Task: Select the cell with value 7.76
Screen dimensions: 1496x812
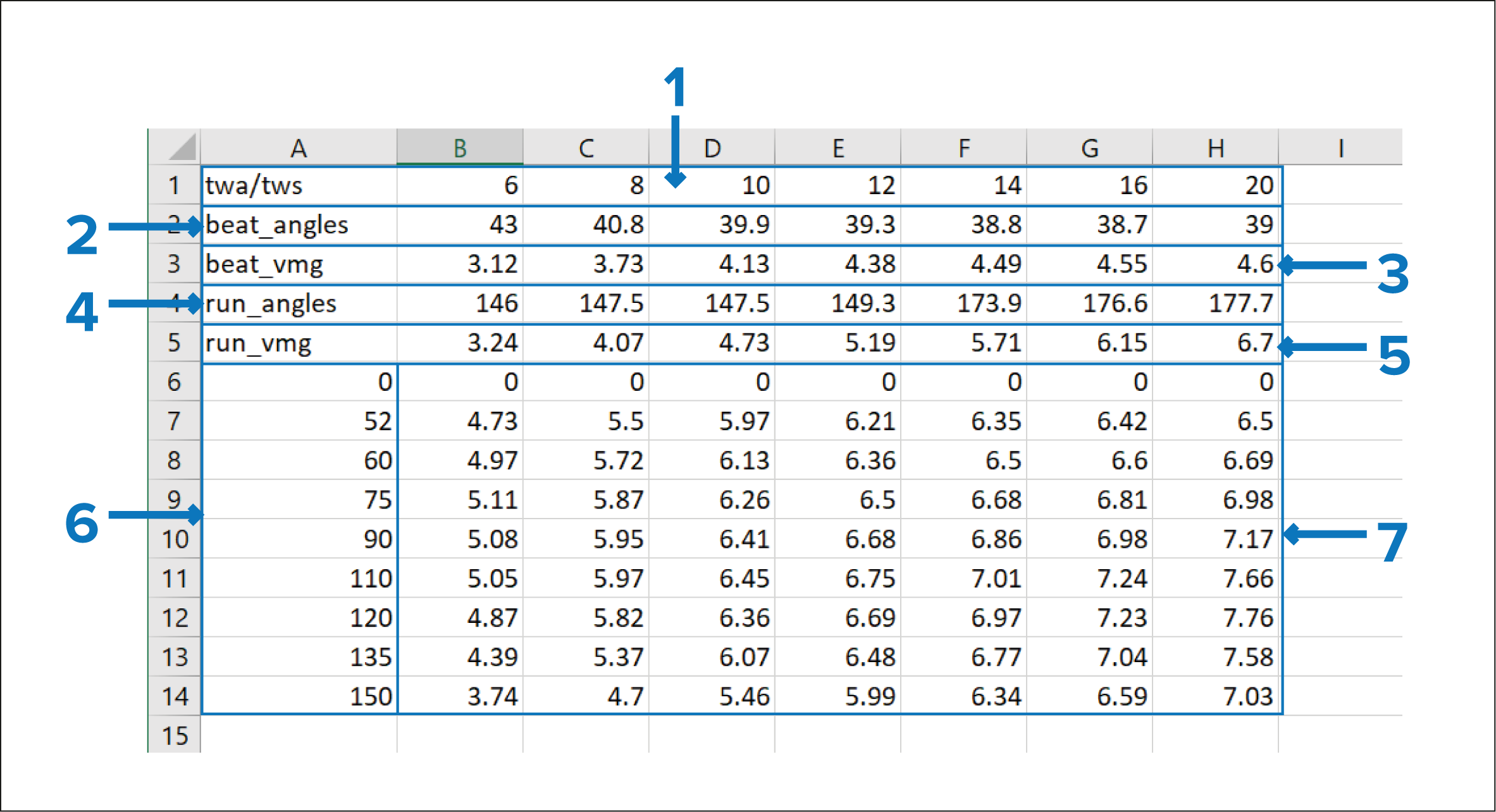Action: point(1216,618)
